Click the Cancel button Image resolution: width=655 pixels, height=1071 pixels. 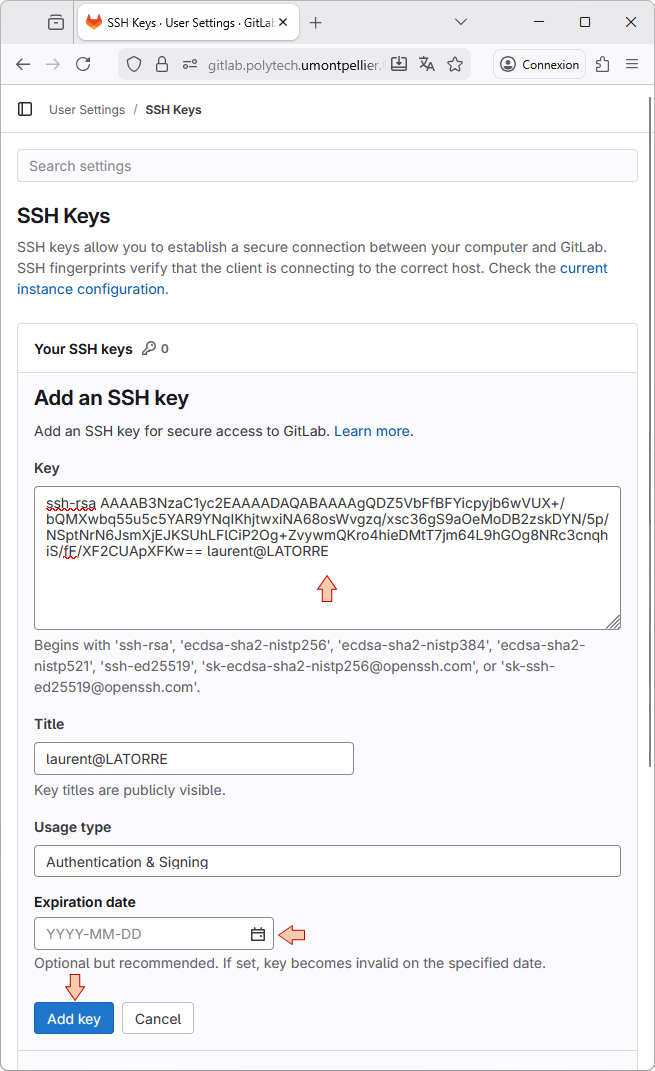coord(158,1018)
